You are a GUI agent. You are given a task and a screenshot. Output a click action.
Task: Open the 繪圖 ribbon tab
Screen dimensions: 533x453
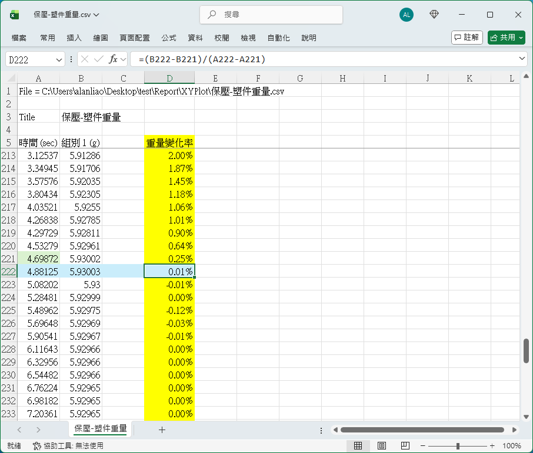click(101, 38)
